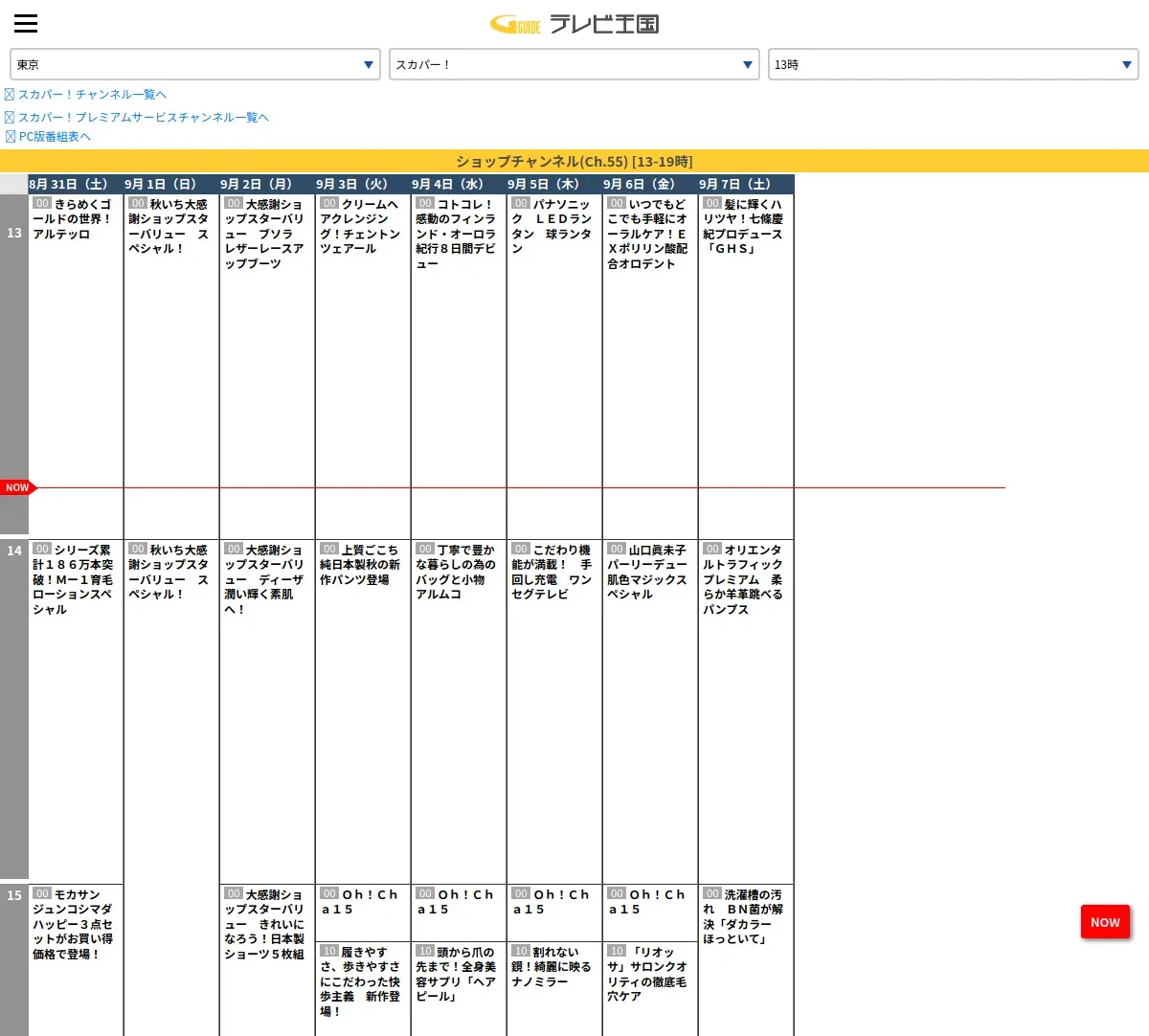
Task: Open program ディーザ 潤い輝く素肌へ！
Action: click(x=267, y=710)
